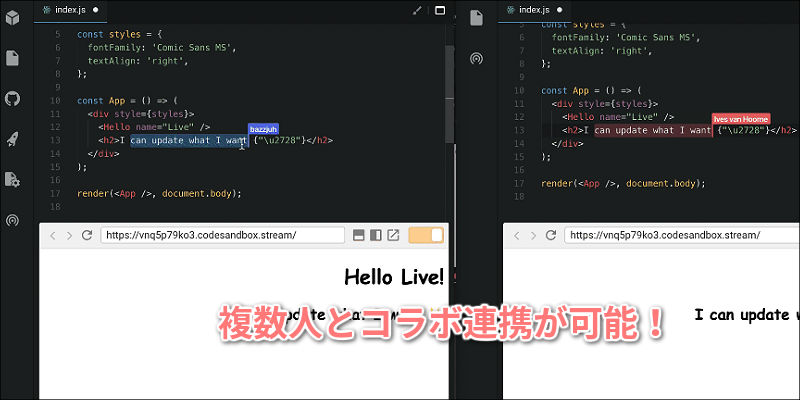This screenshot has width=800, height=400.
Task: Open Project Info cube icon in left sidebar
Action: [x=12, y=18]
